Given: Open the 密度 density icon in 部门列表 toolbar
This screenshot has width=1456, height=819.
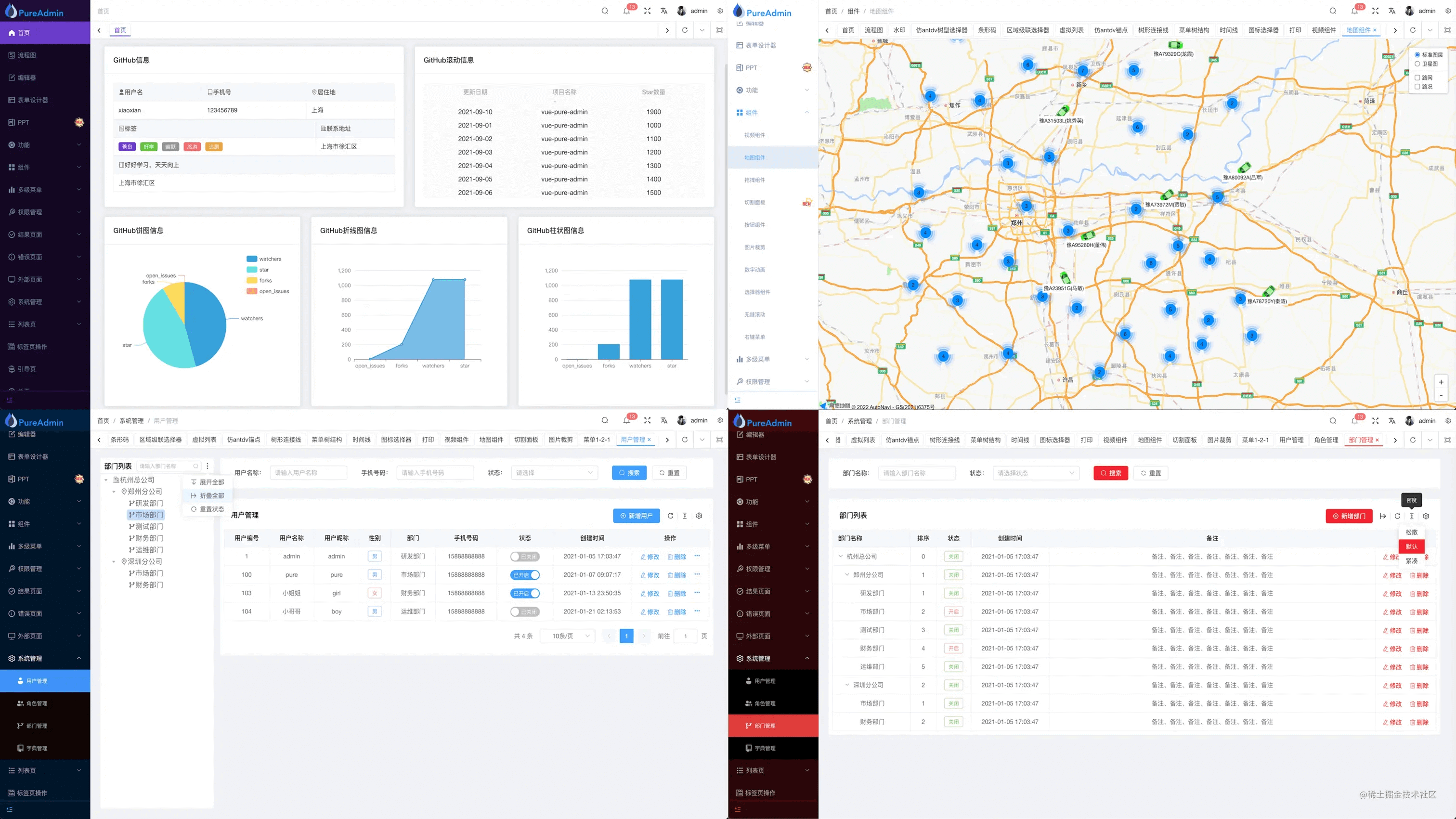Looking at the screenshot, I should pyautogui.click(x=1411, y=516).
